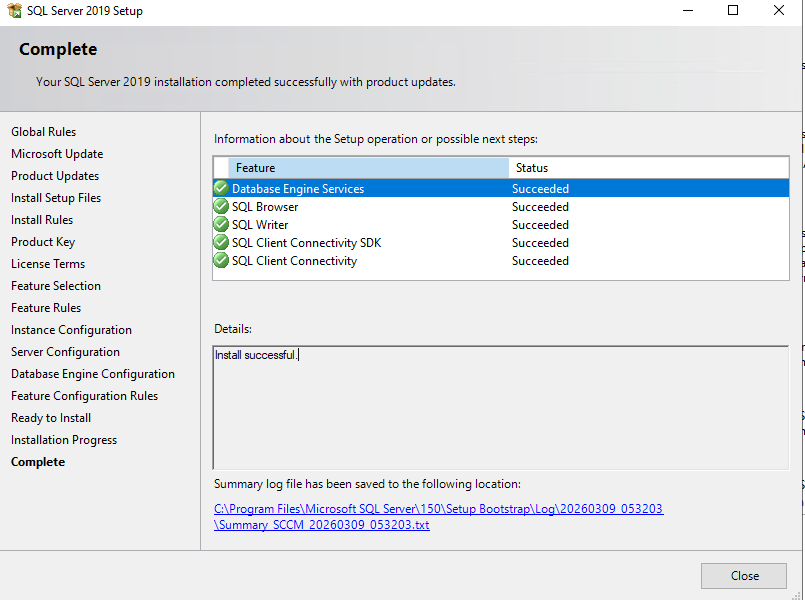
Task: Minimize the SQL Server Setup window
Action: coord(687,11)
